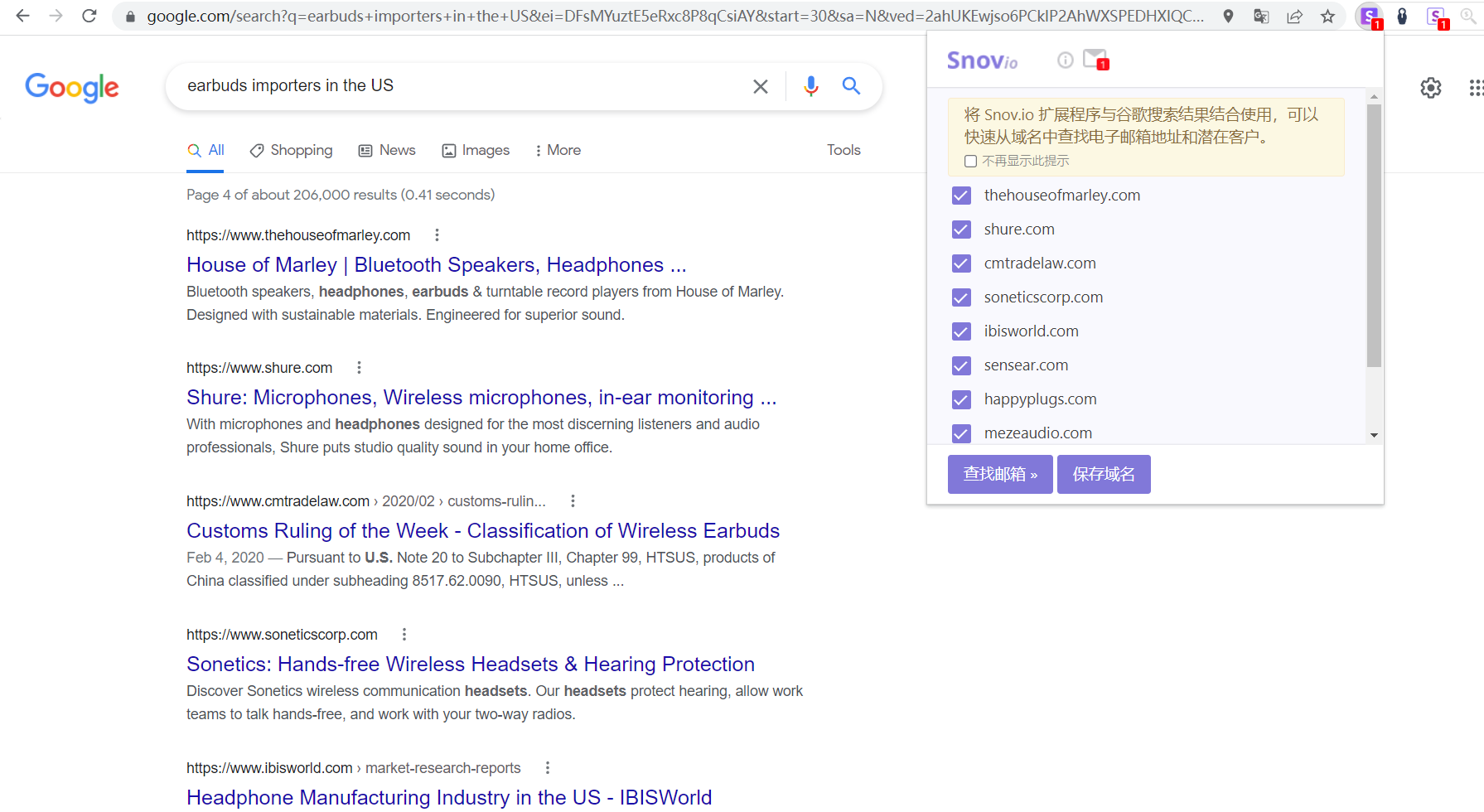This screenshot has width=1484, height=812.
Task: Expand the More search filters menu
Action: point(558,150)
